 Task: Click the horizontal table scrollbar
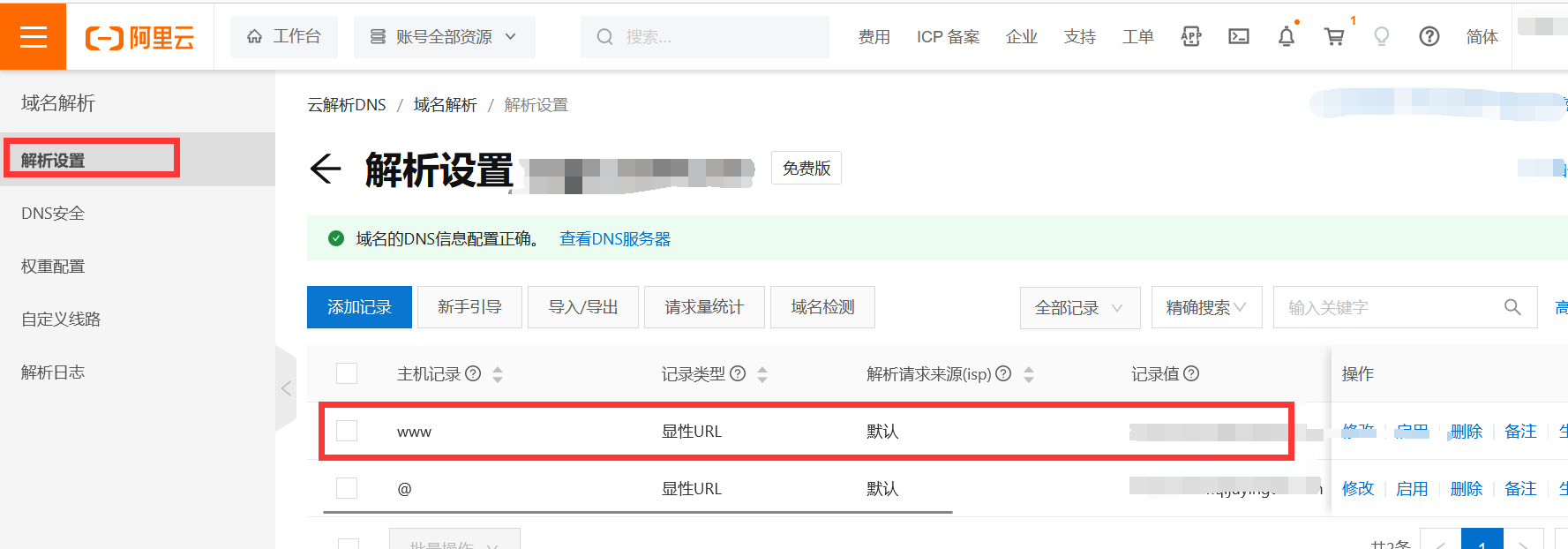[x=638, y=512]
